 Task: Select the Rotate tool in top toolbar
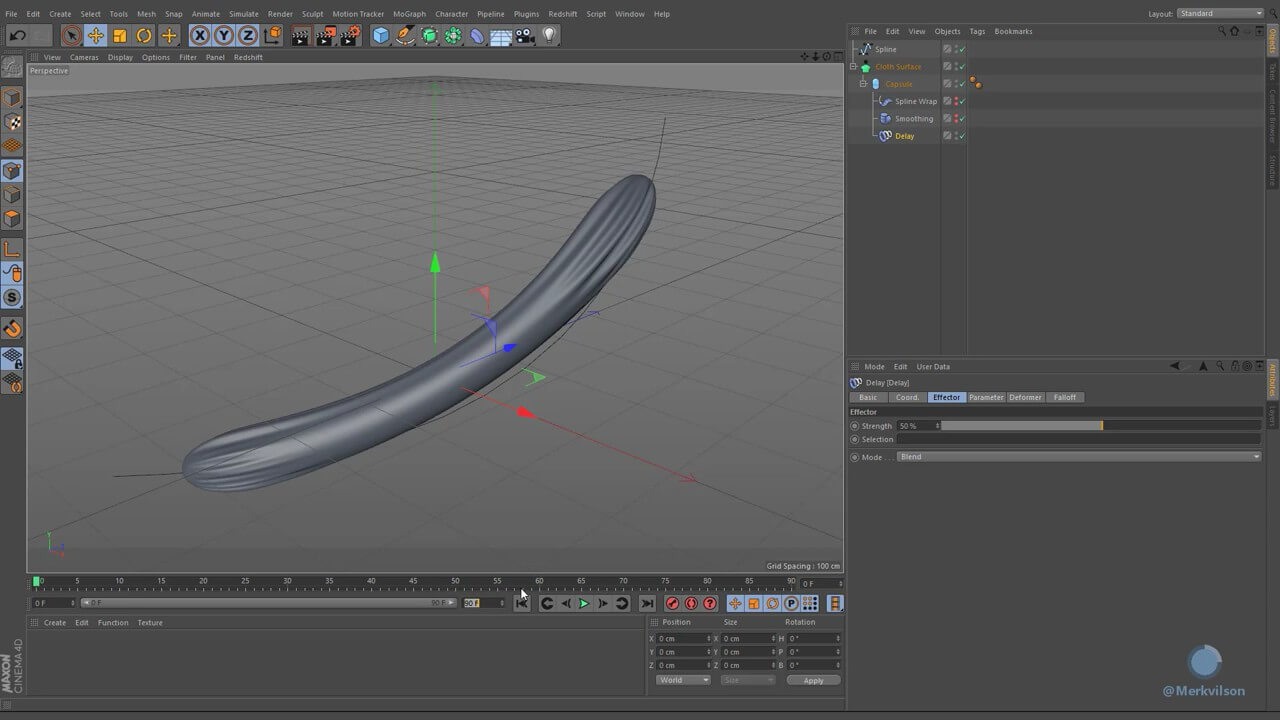[144, 36]
